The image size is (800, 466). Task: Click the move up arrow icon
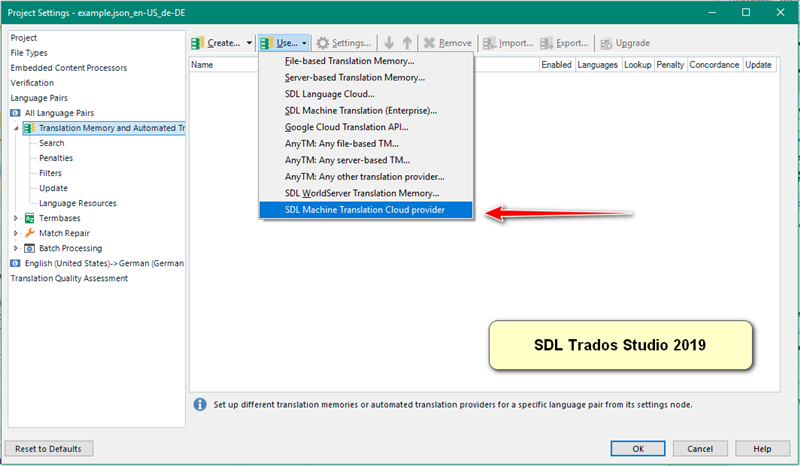coord(407,43)
